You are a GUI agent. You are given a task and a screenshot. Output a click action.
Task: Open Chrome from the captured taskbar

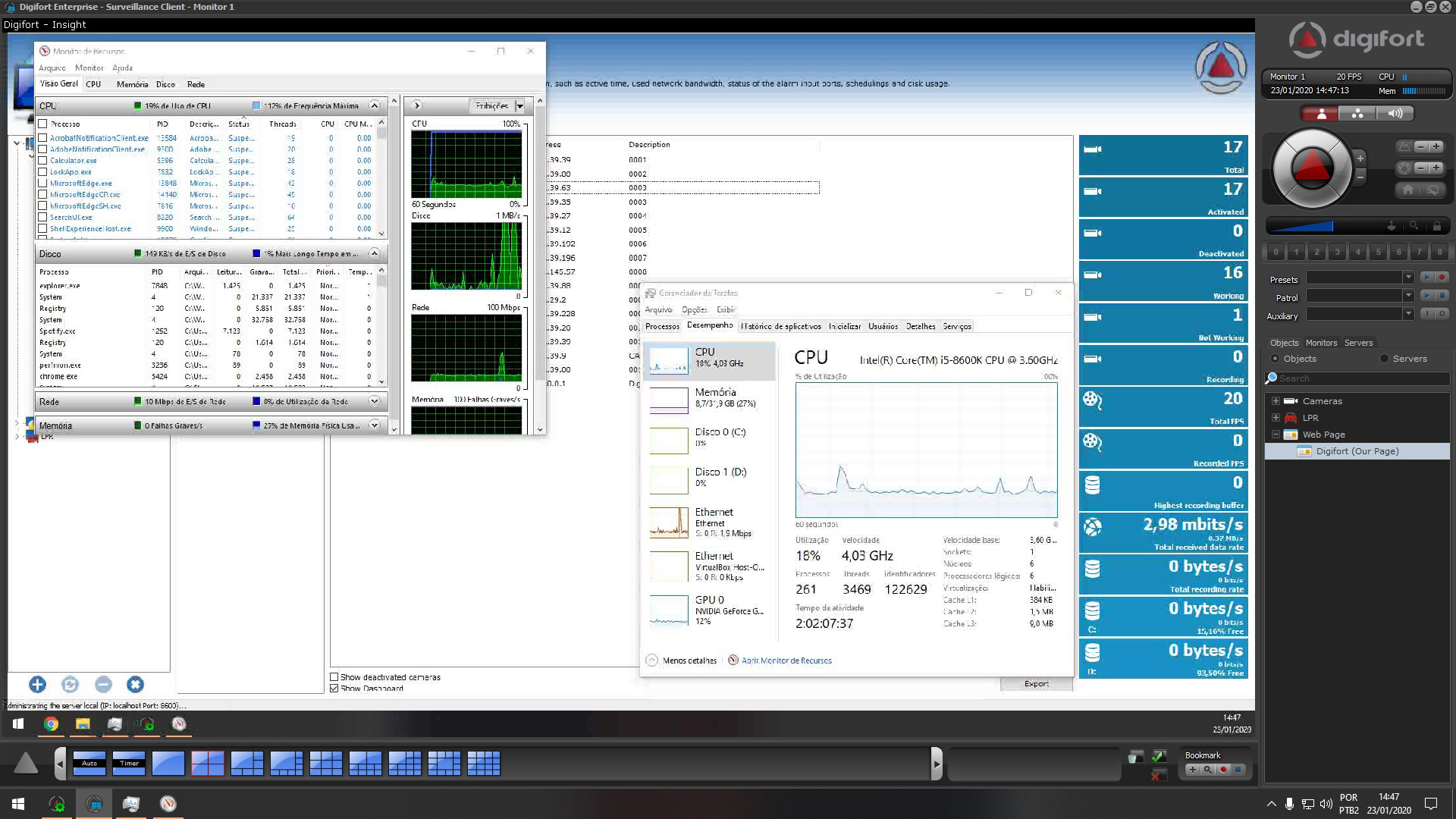(51, 724)
